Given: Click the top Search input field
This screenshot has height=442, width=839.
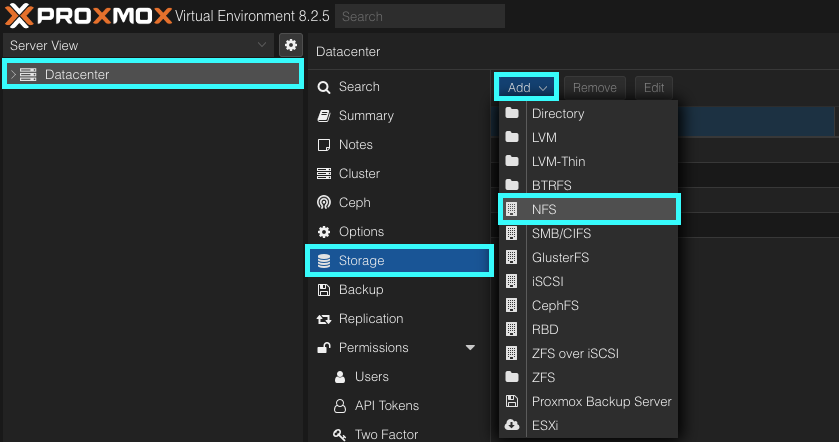Looking at the screenshot, I should pyautogui.click(x=420, y=16).
